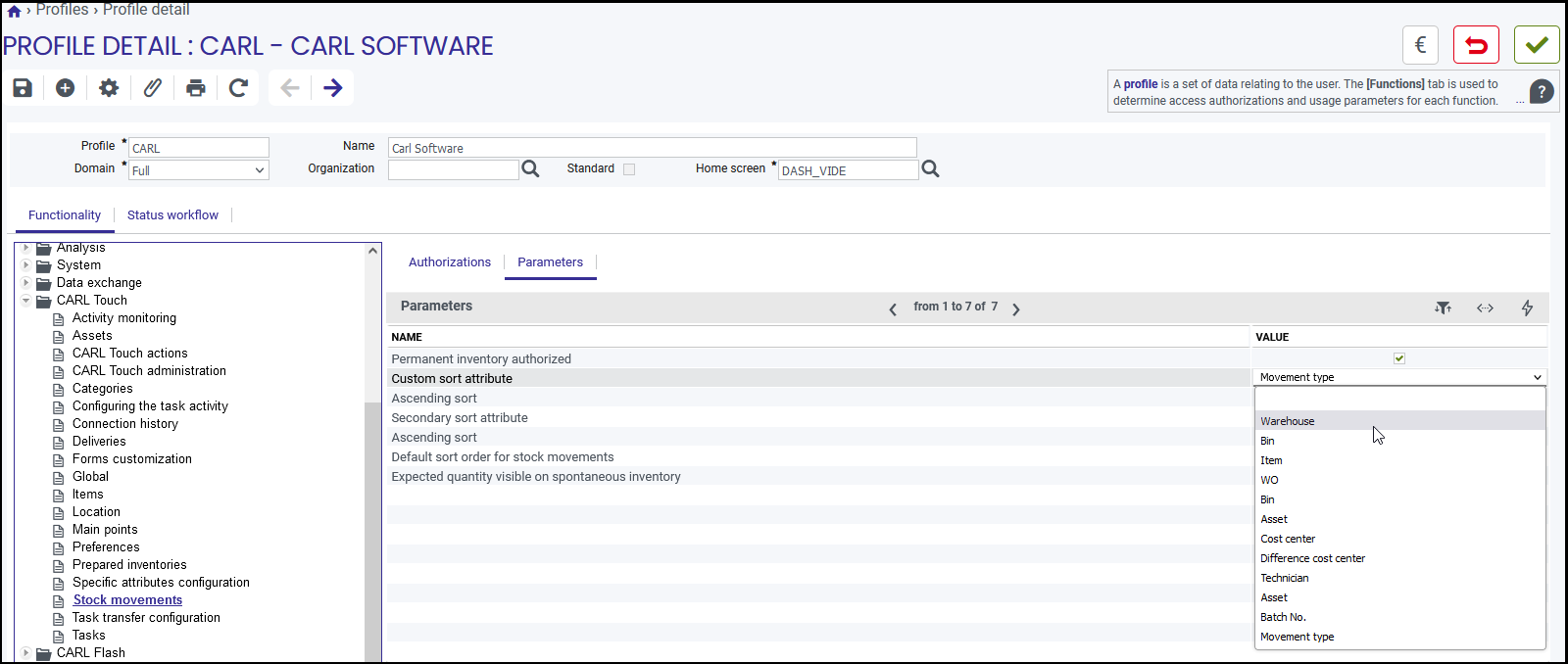
Task: Collapse the CARL Touch folder
Action: click(26, 301)
